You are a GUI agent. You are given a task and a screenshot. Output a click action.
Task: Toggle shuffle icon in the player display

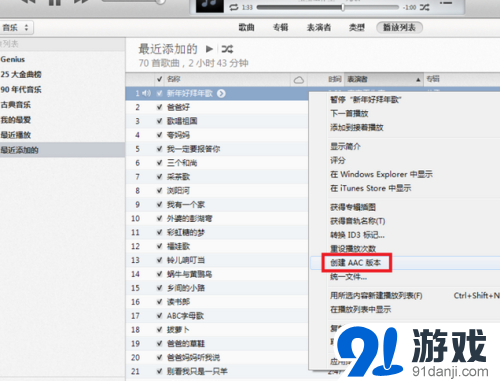424,7
